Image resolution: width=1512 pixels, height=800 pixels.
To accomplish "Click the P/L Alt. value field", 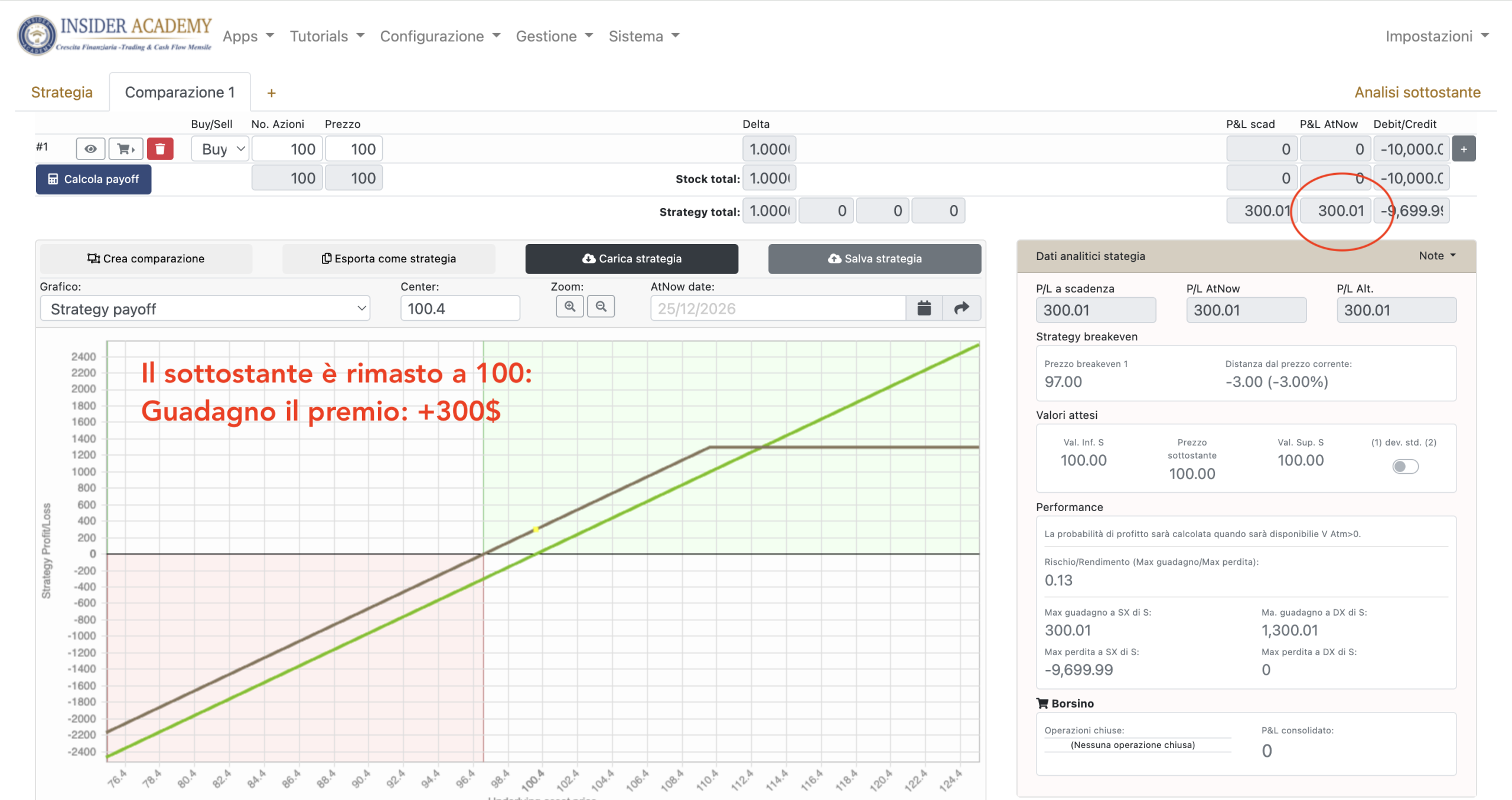I will pyautogui.click(x=1396, y=310).
